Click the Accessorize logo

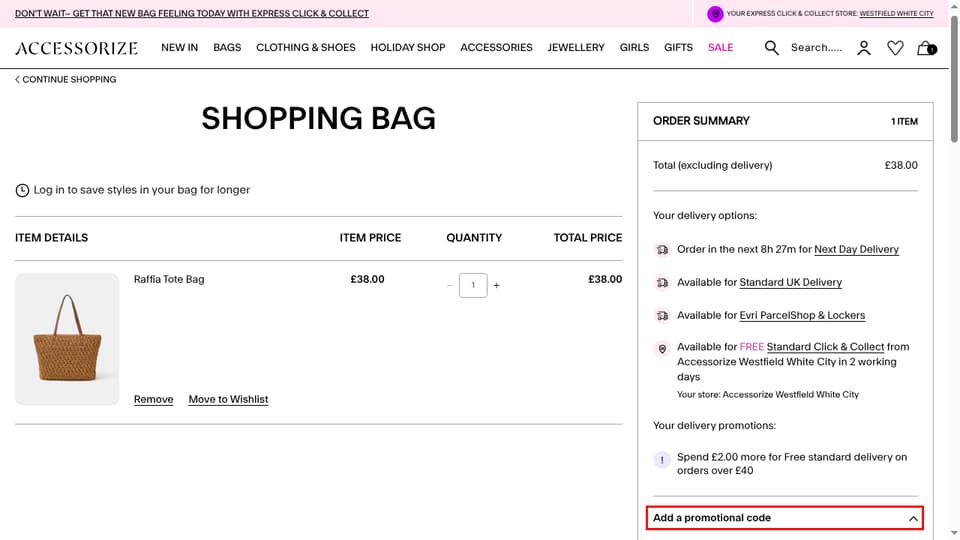tap(77, 48)
